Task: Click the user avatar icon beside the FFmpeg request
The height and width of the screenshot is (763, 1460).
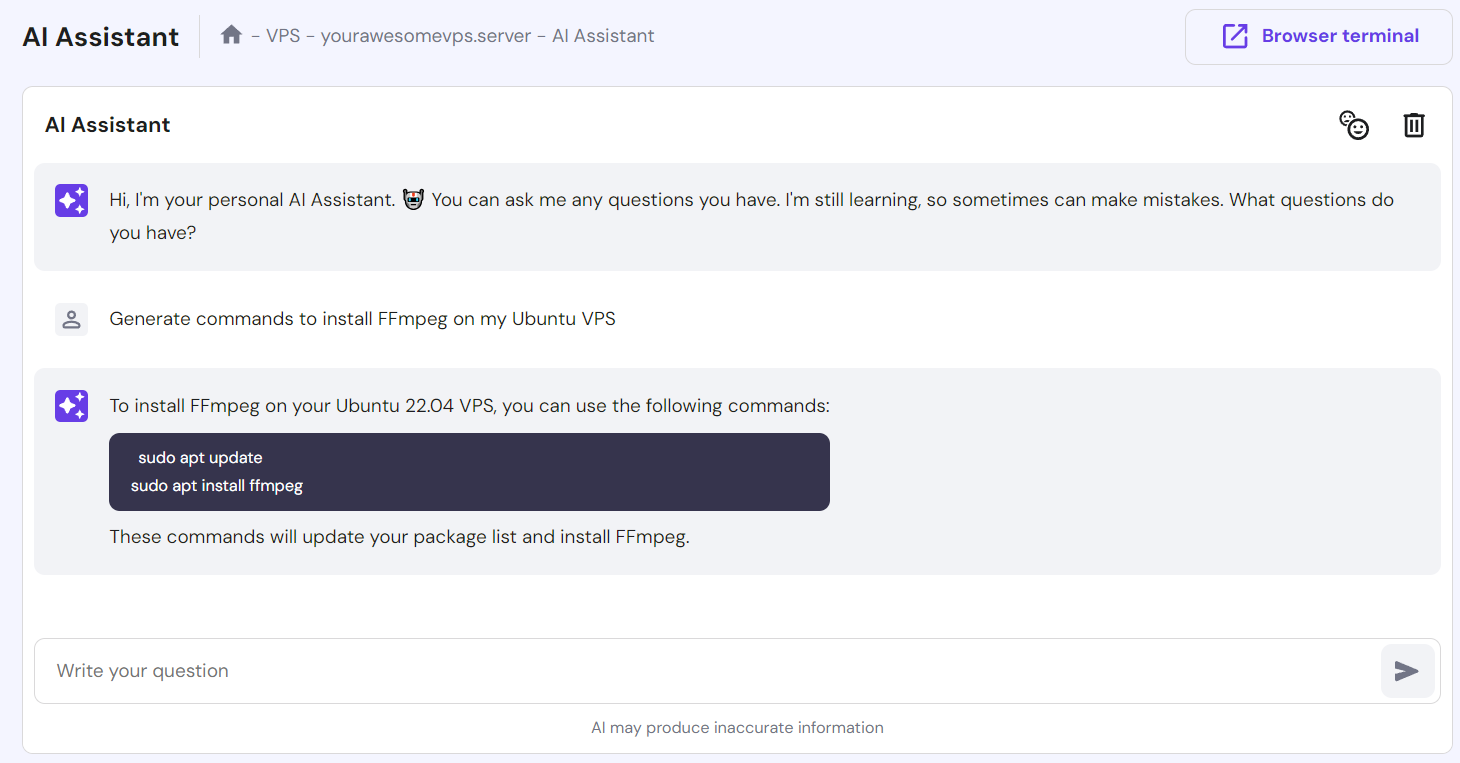Action: point(72,320)
